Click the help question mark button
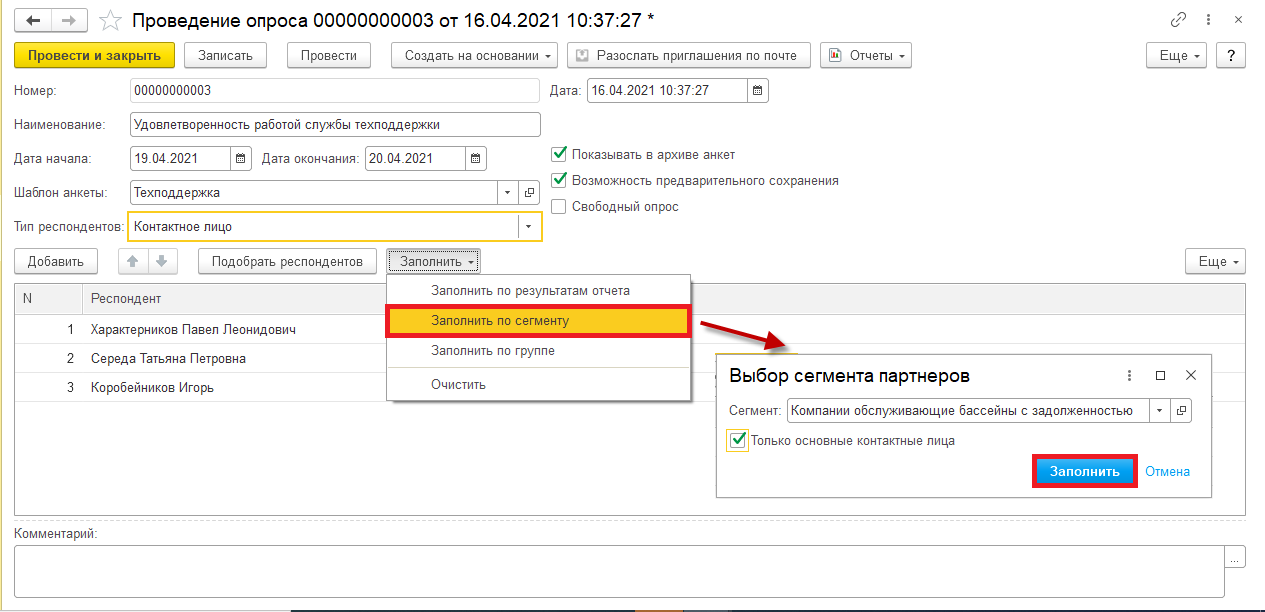The height and width of the screenshot is (612, 1265). [1231, 55]
